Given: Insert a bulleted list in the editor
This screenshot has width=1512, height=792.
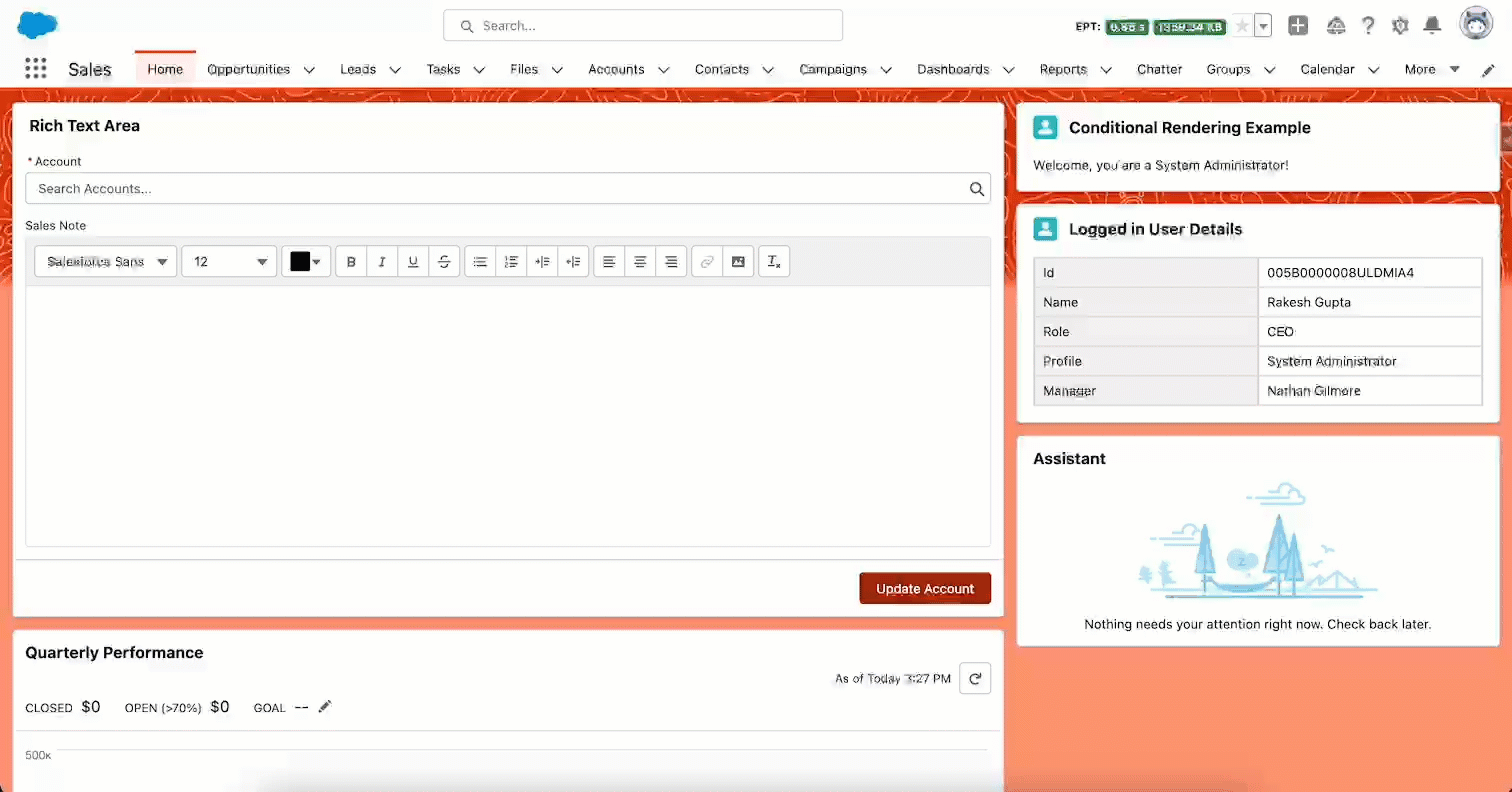Looking at the screenshot, I should coord(480,261).
